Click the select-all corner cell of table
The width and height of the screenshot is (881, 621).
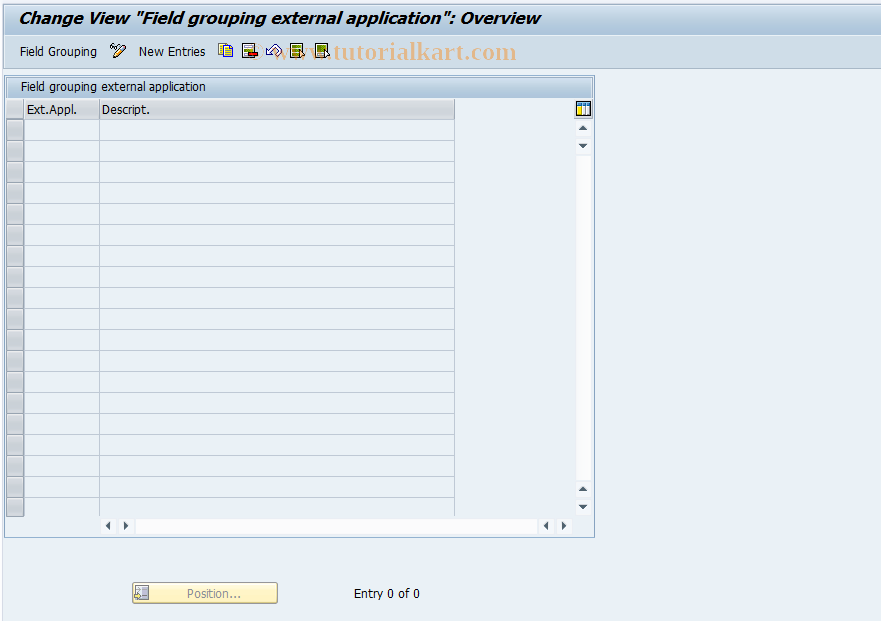(15, 110)
